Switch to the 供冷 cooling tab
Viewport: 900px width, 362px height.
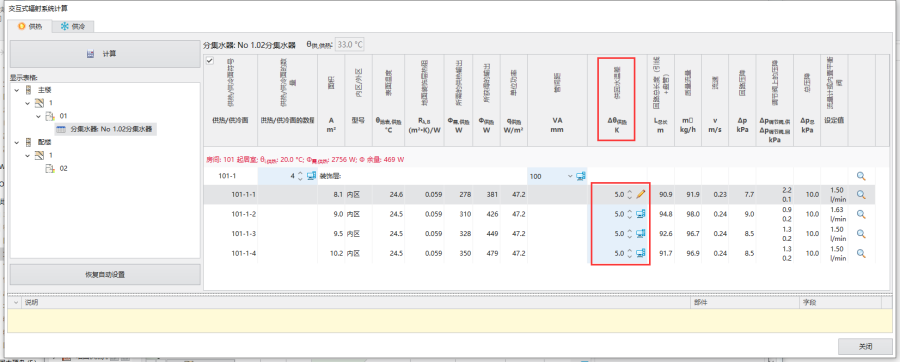click(73, 26)
